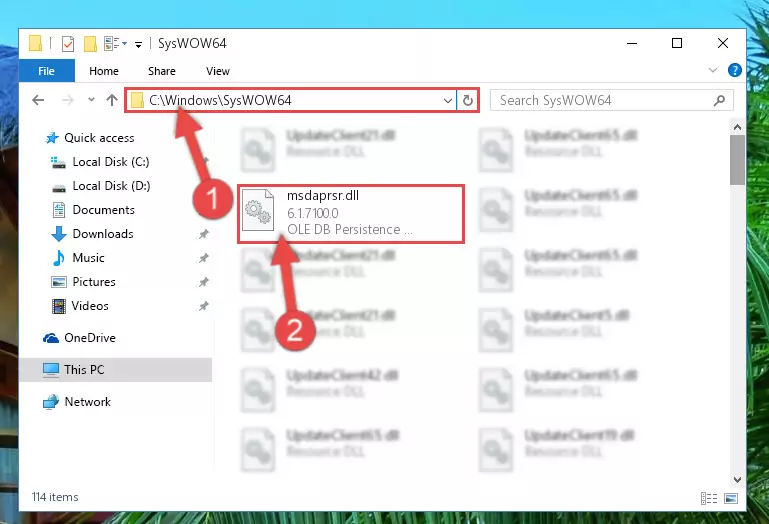Click the msdaprsr.dll gear file icon
The width and height of the screenshot is (769, 524).
pyautogui.click(x=258, y=210)
